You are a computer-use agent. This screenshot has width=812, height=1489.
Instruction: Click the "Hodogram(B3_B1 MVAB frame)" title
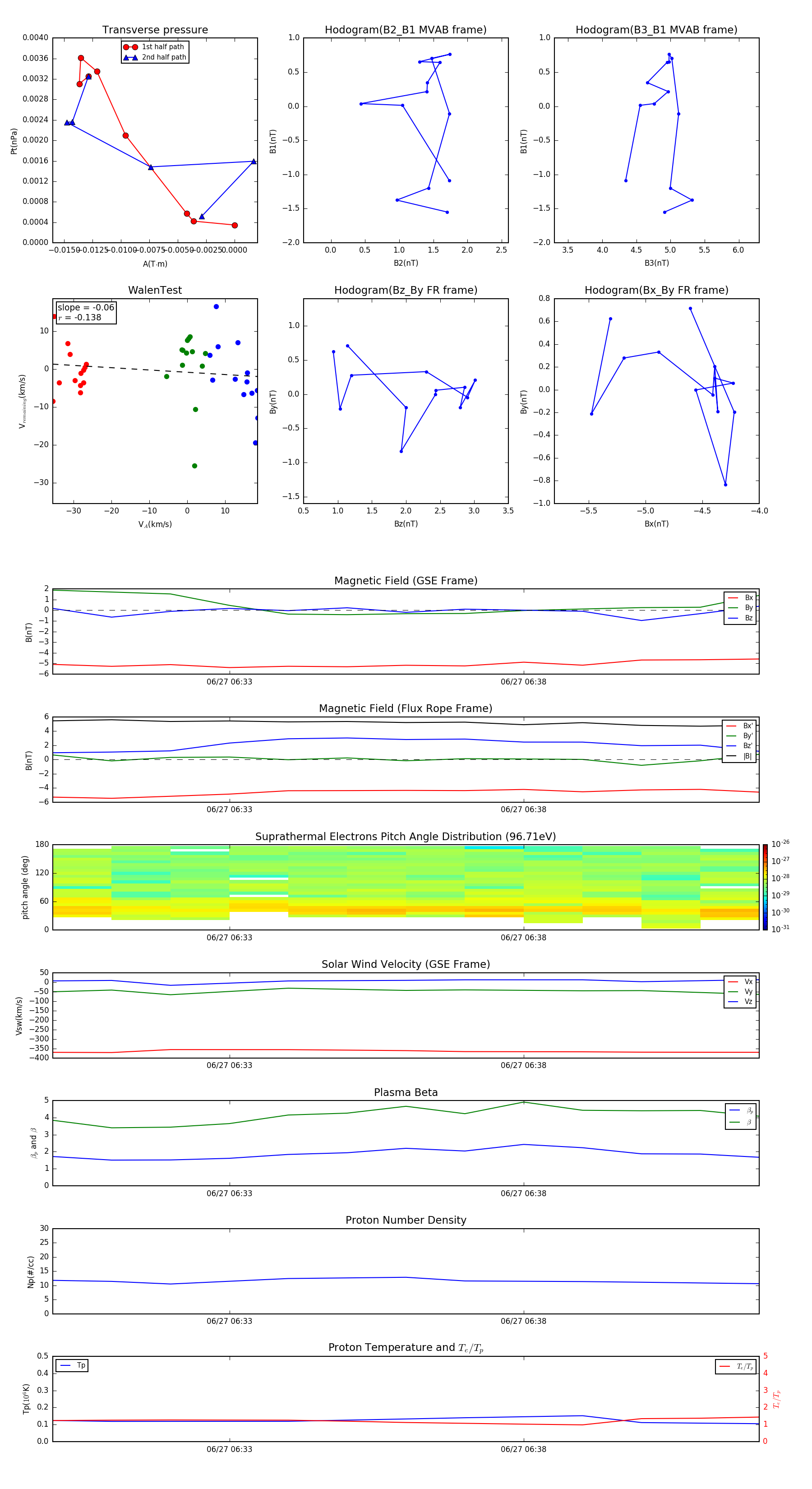656,30
